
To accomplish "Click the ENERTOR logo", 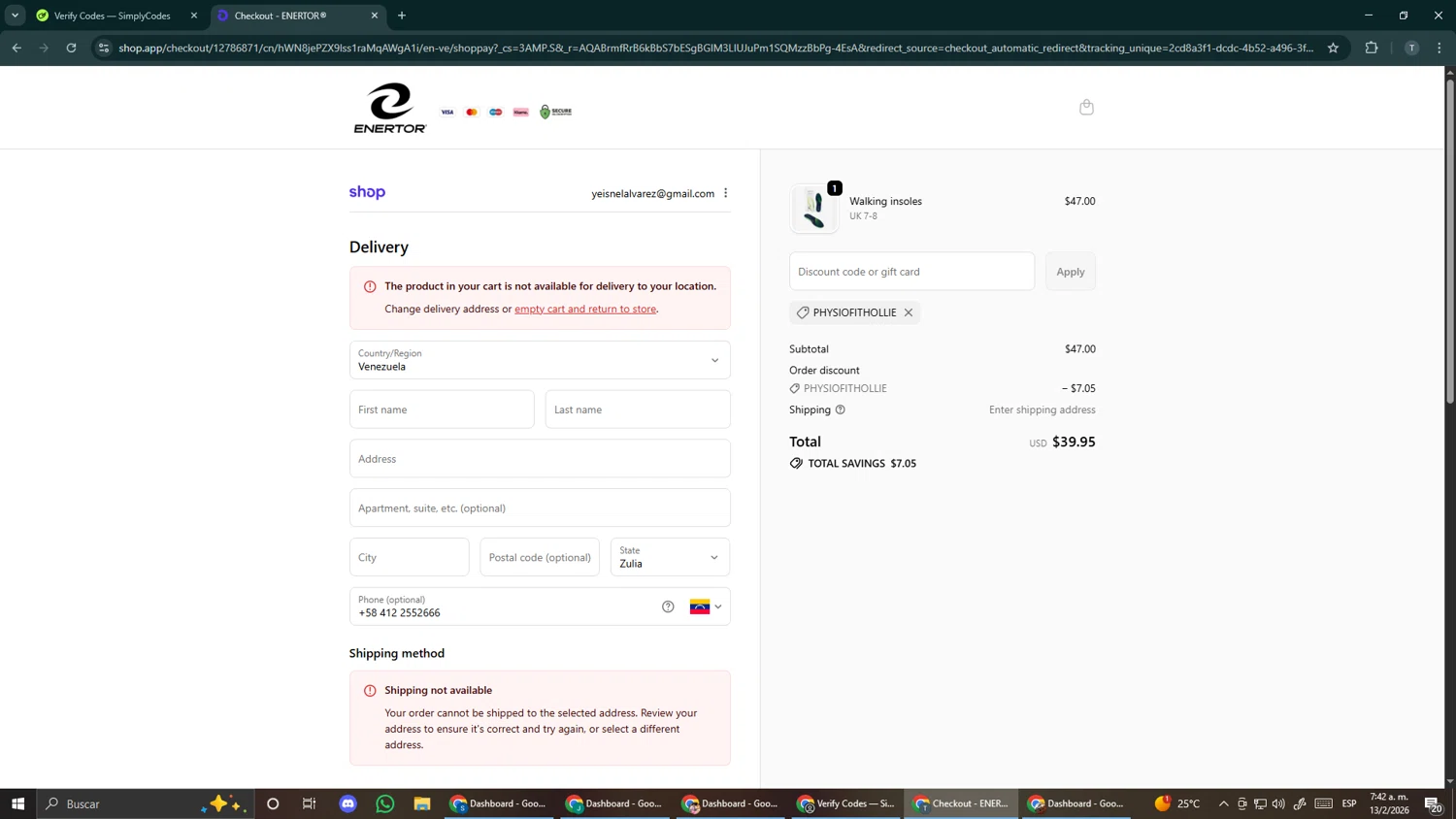I will [389, 108].
